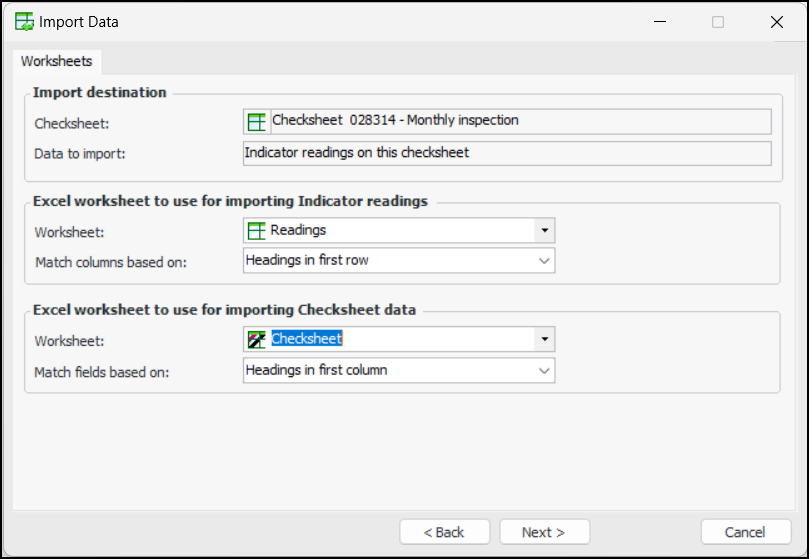Minimize the Import Data window

pos(659,22)
